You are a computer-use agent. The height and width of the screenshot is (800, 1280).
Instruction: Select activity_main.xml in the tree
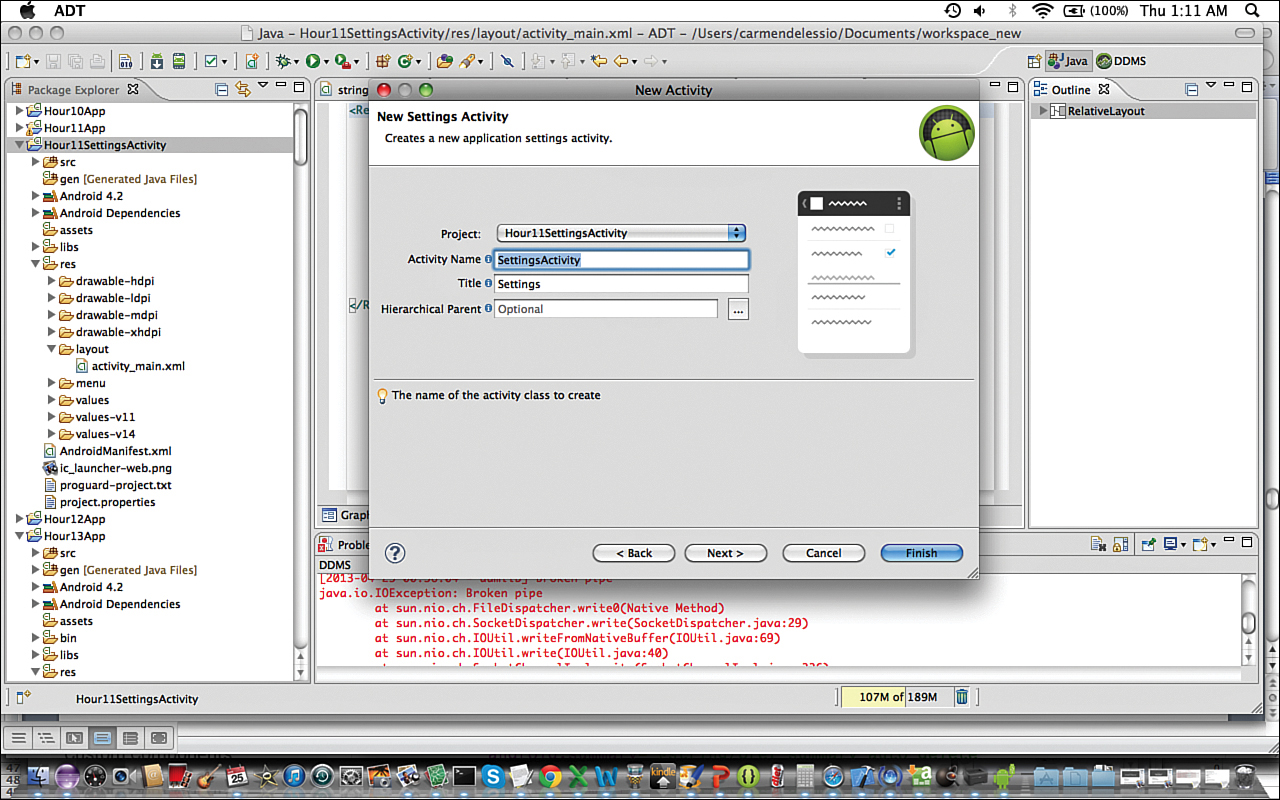(x=130, y=366)
